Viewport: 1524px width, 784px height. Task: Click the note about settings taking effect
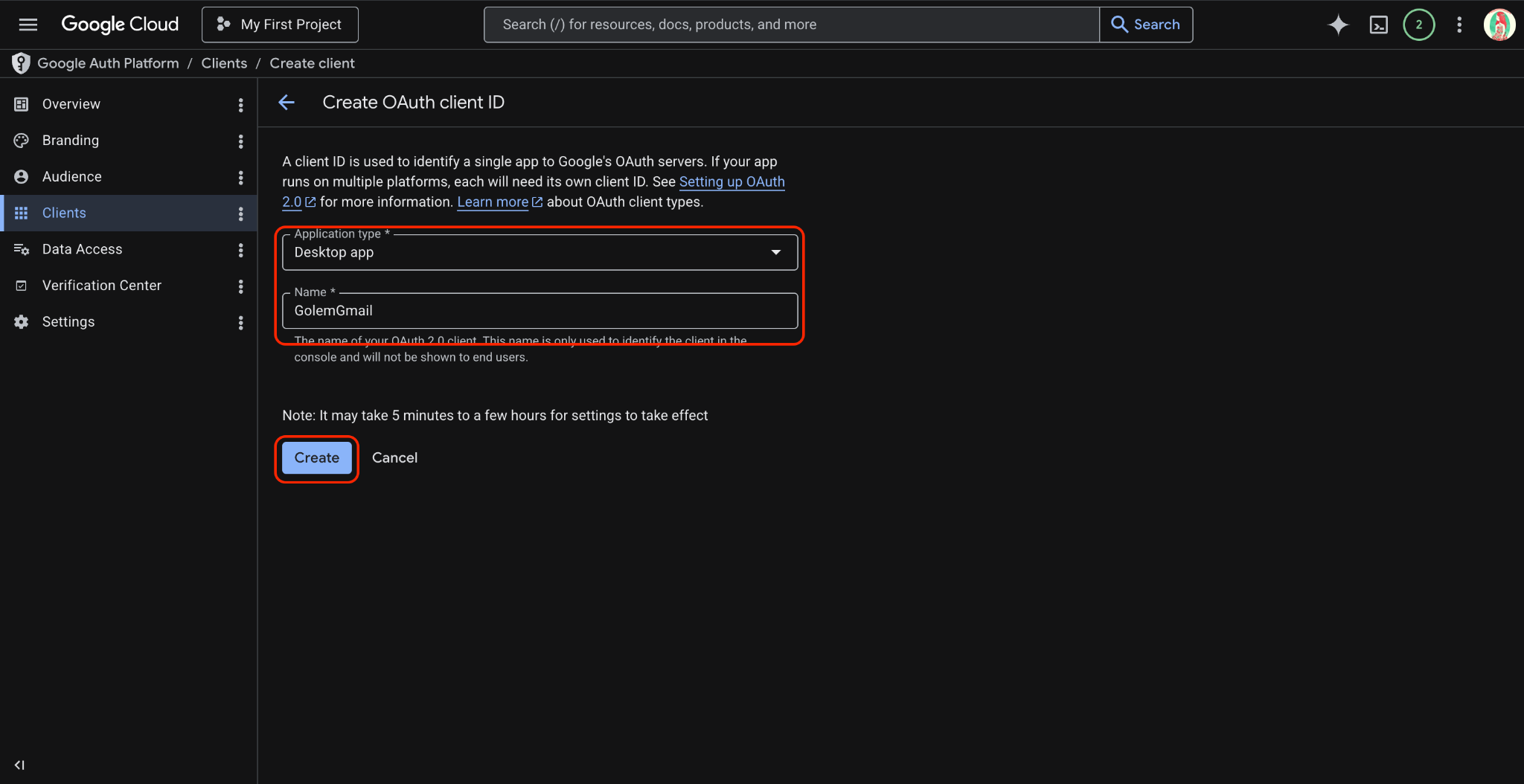click(495, 415)
